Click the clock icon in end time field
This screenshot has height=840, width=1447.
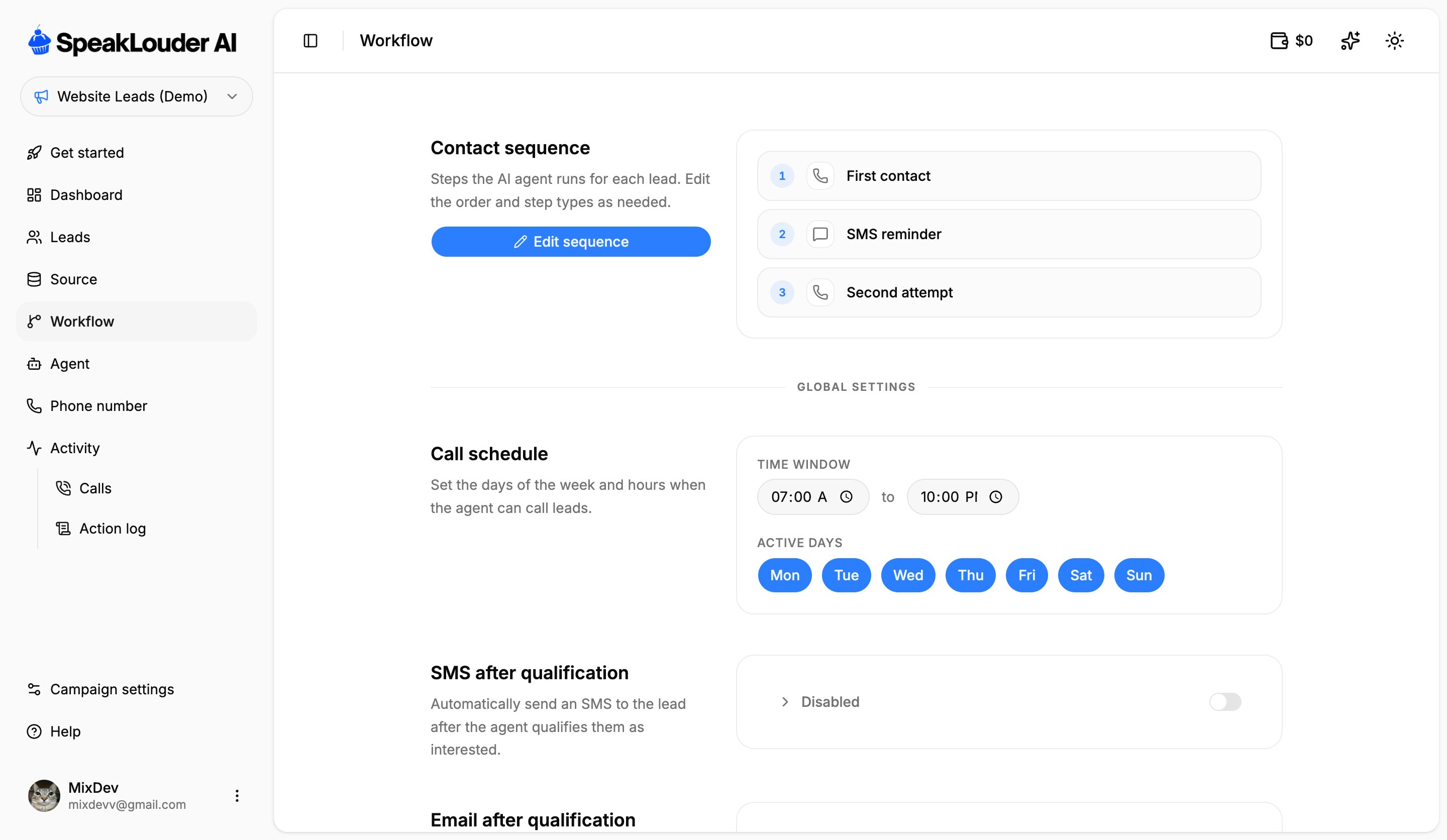(996, 497)
